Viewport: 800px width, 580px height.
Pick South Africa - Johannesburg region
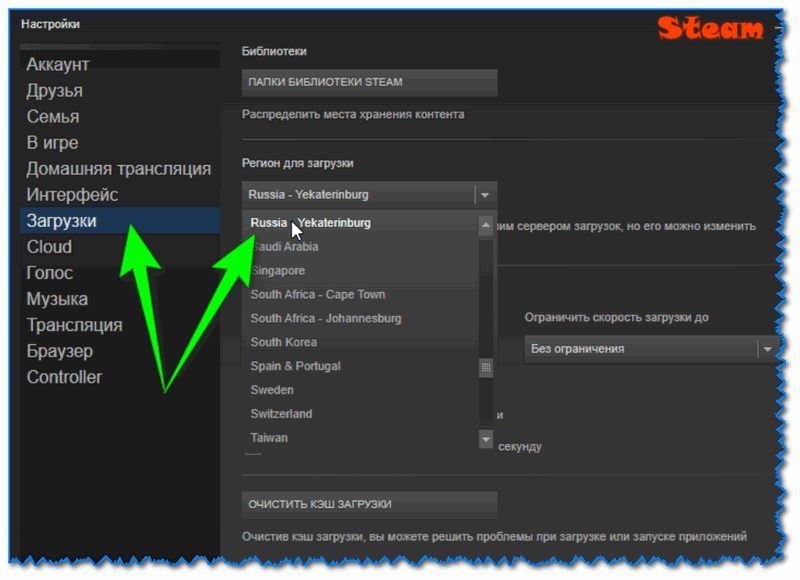[x=360, y=318]
